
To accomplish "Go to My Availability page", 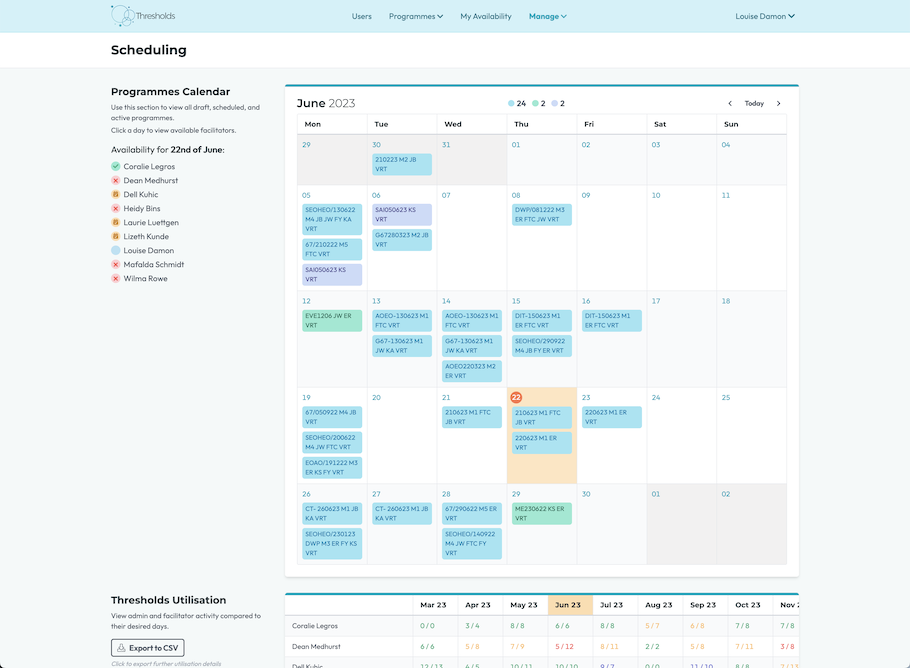I will [485, 16].
